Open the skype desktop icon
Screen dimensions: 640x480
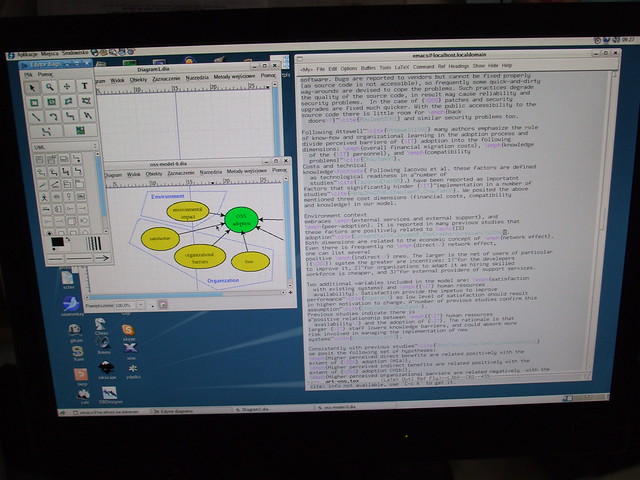[x=129, y=332]
